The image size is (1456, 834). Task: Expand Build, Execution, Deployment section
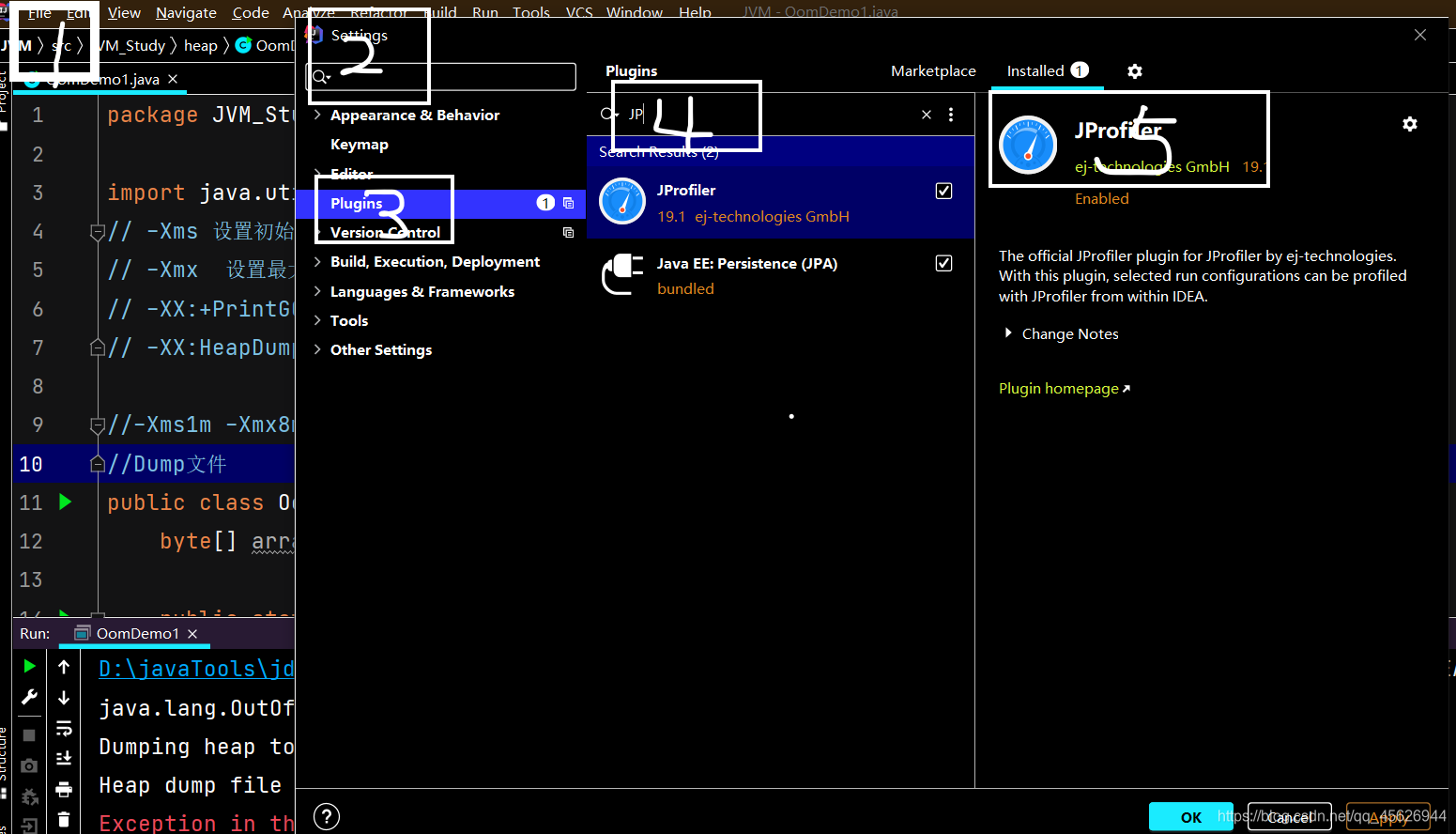tap(317, 261)
